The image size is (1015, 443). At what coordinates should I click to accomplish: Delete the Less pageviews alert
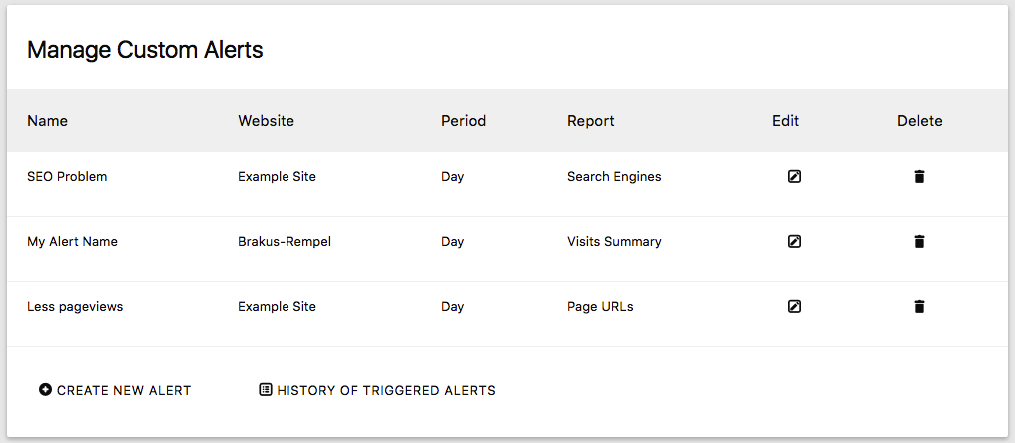[x=919, y=307]
